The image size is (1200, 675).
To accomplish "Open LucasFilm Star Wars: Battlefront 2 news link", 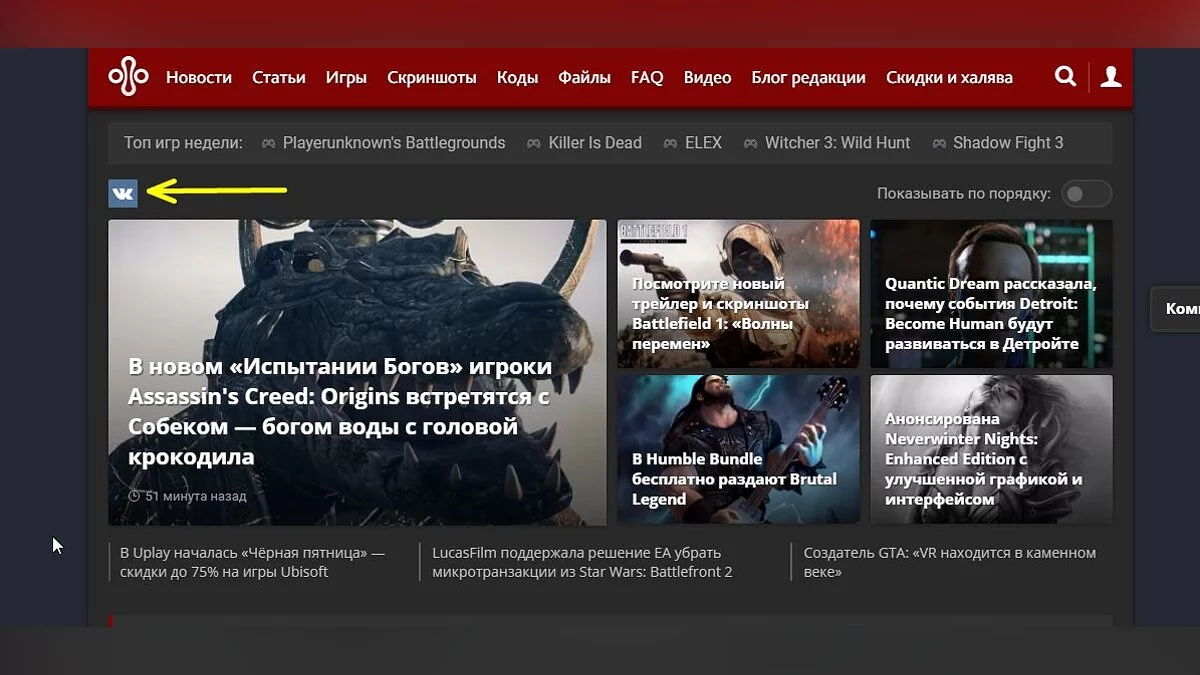I will coord(583,562).
